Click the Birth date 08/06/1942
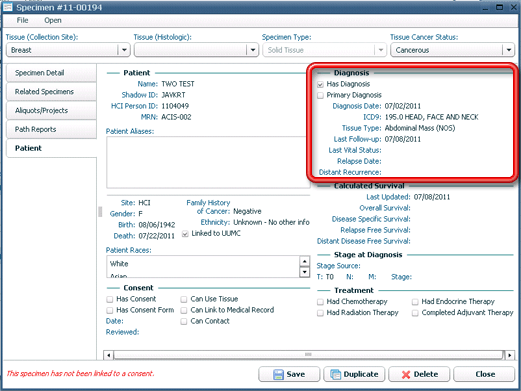 point(157,225)
